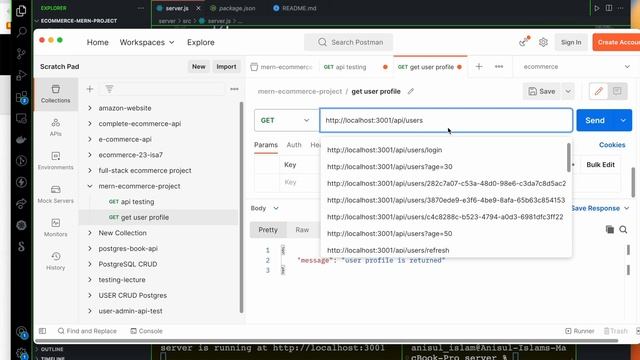This screenshot has width=640, height=360.
Task: Open Find and Replace in footer
Action: [x=87, y=331]
